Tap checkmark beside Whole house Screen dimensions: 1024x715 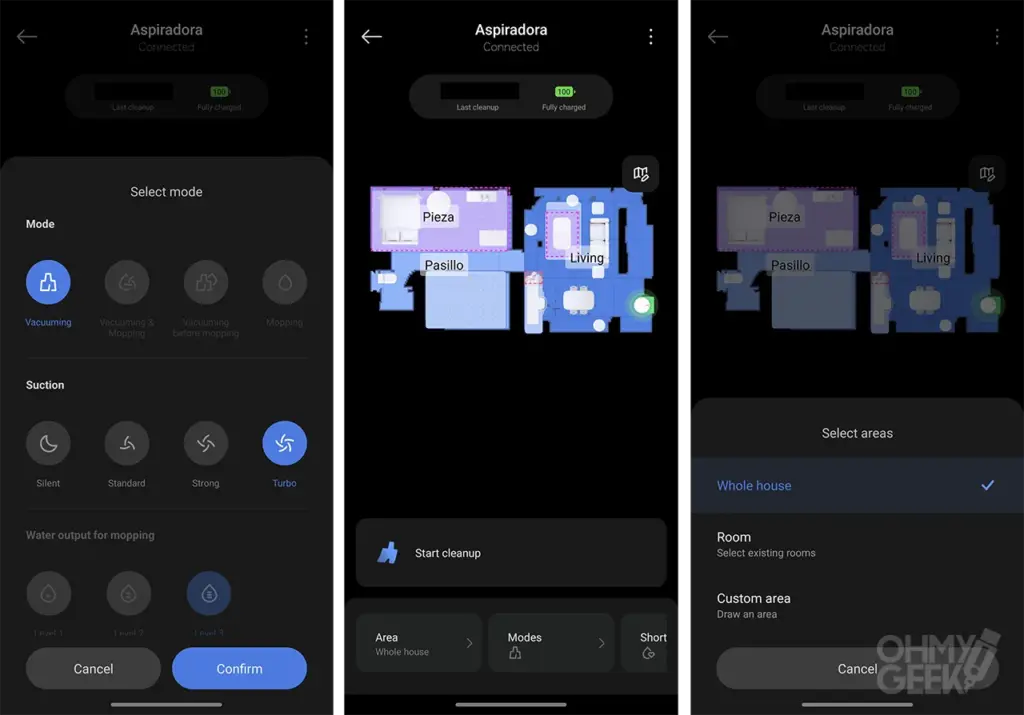(x=987, y=485)
